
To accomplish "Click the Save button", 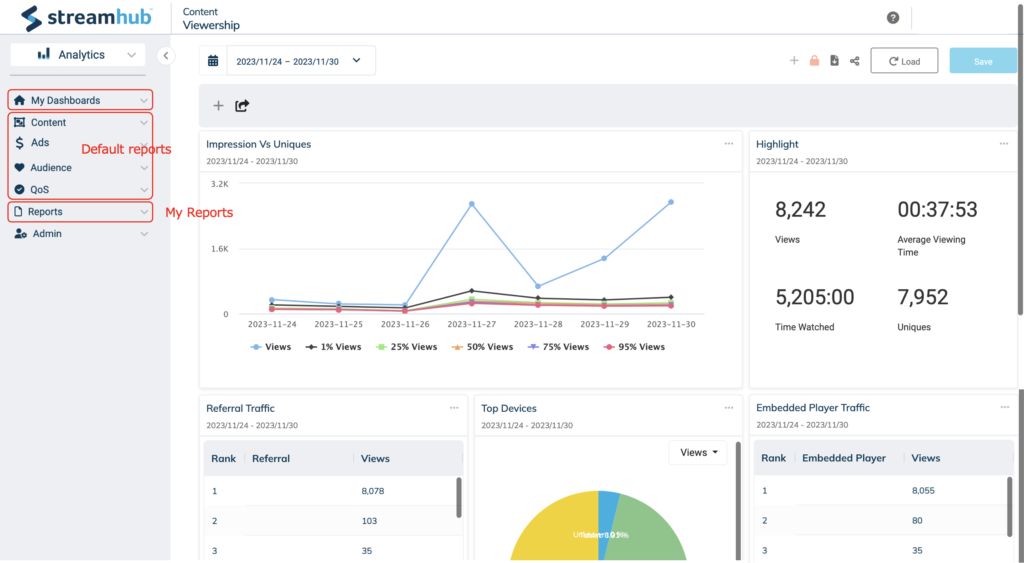I will pos(983,61).
